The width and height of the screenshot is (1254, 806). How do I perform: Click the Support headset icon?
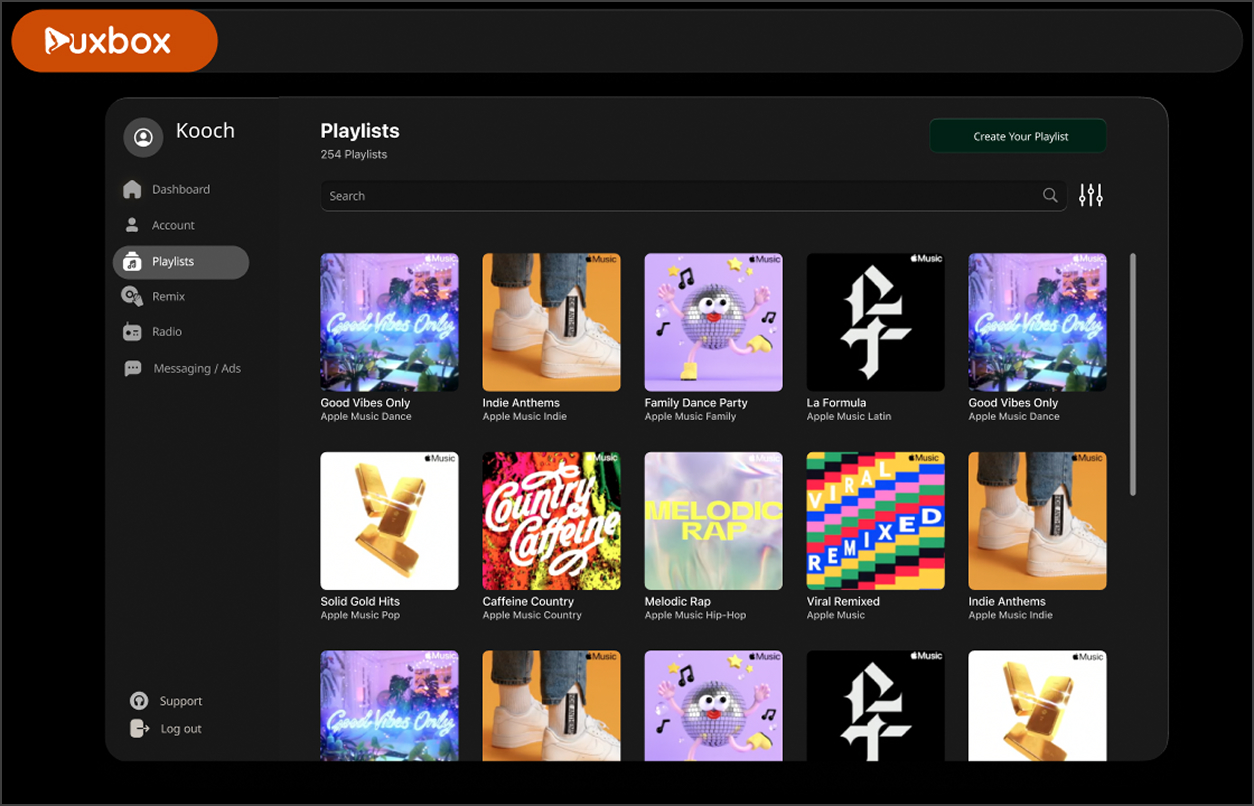[139, 701]
